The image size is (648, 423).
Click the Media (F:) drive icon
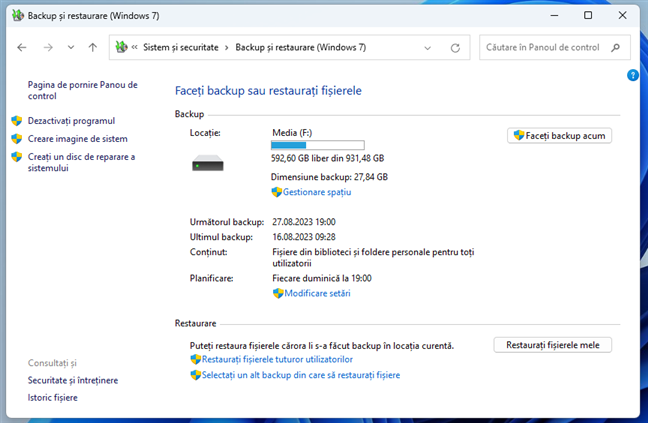tap(207, 163)
